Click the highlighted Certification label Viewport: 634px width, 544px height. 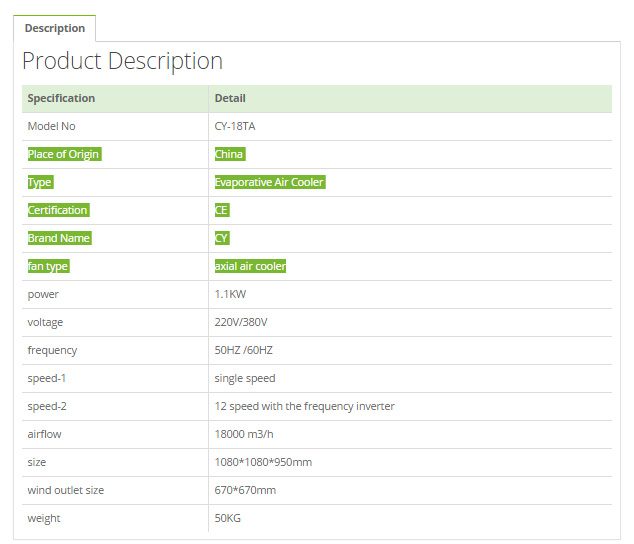click(58, 210)
